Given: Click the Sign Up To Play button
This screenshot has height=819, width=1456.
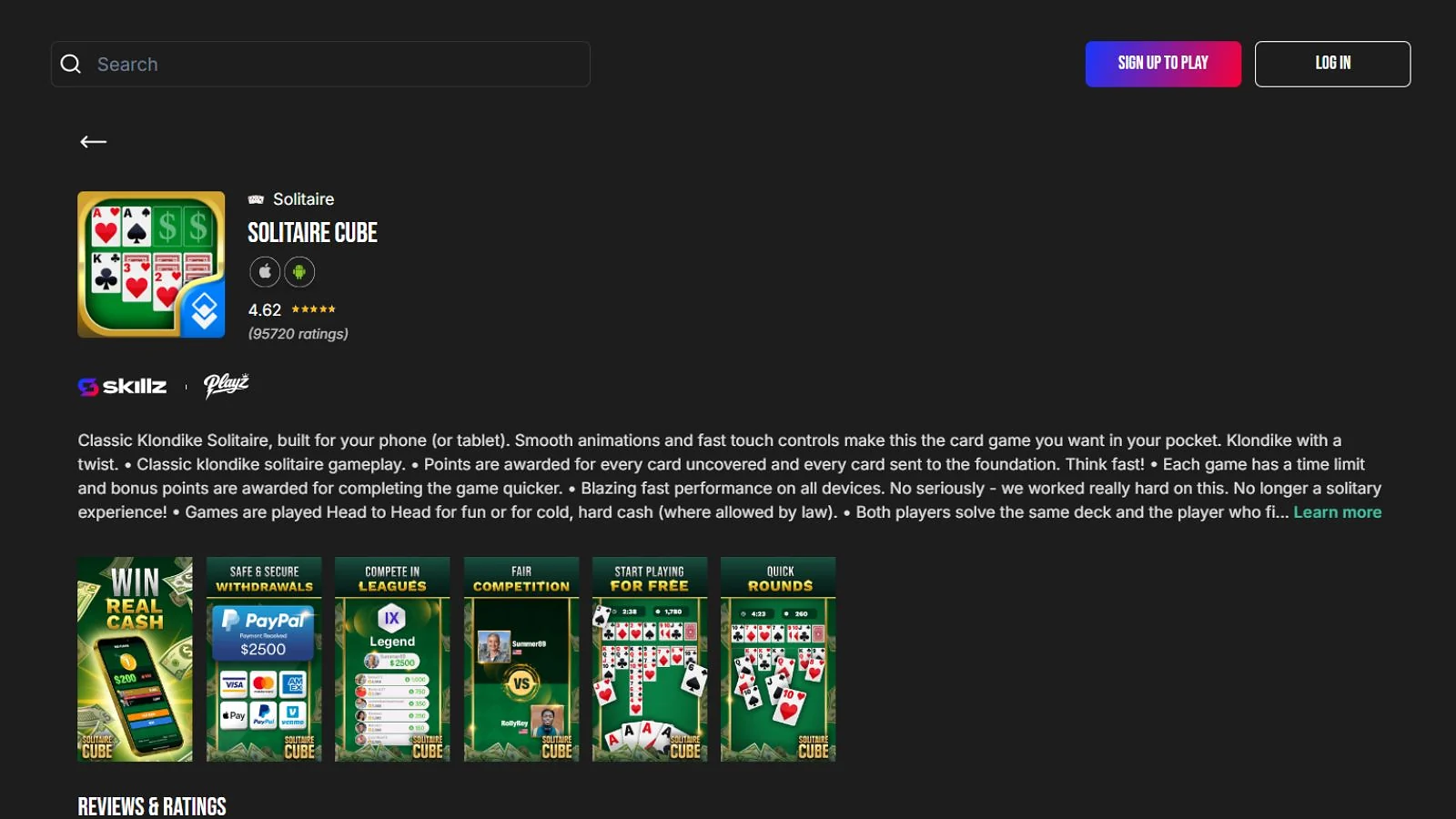Looking at the screenshot, I should (x=1163, y=64).
